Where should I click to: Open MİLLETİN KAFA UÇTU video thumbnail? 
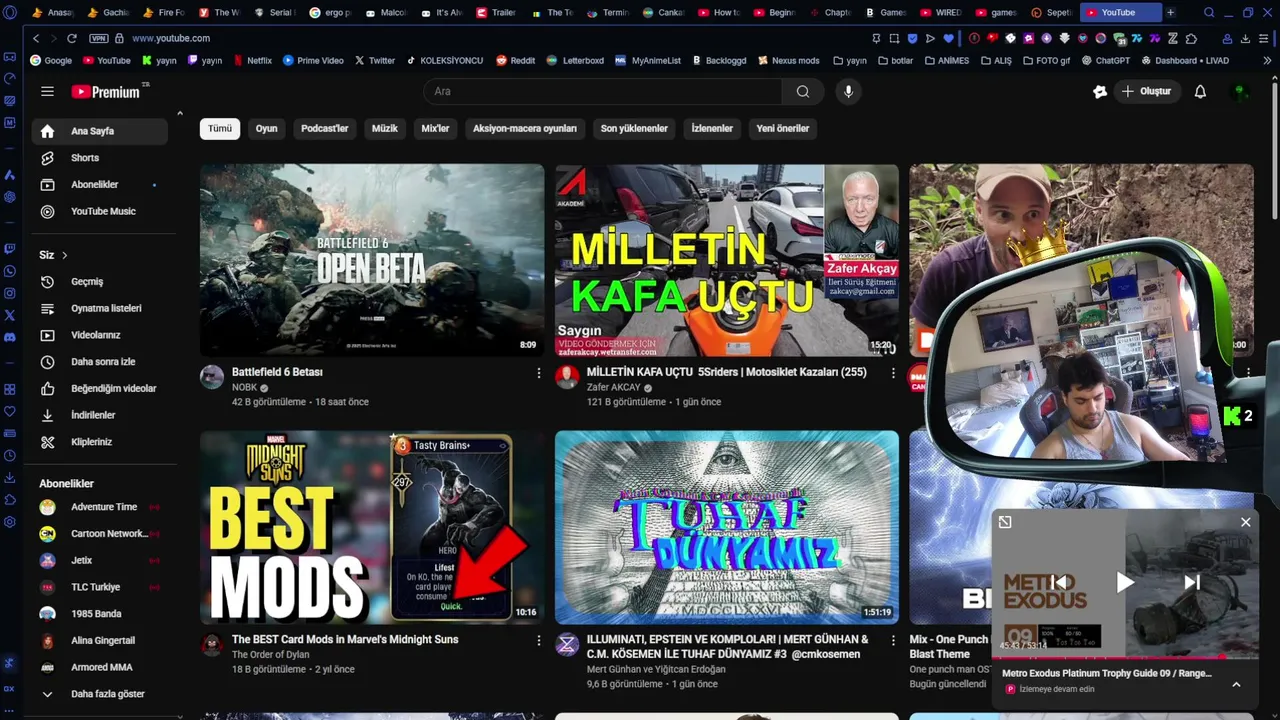tap(727, 260)
